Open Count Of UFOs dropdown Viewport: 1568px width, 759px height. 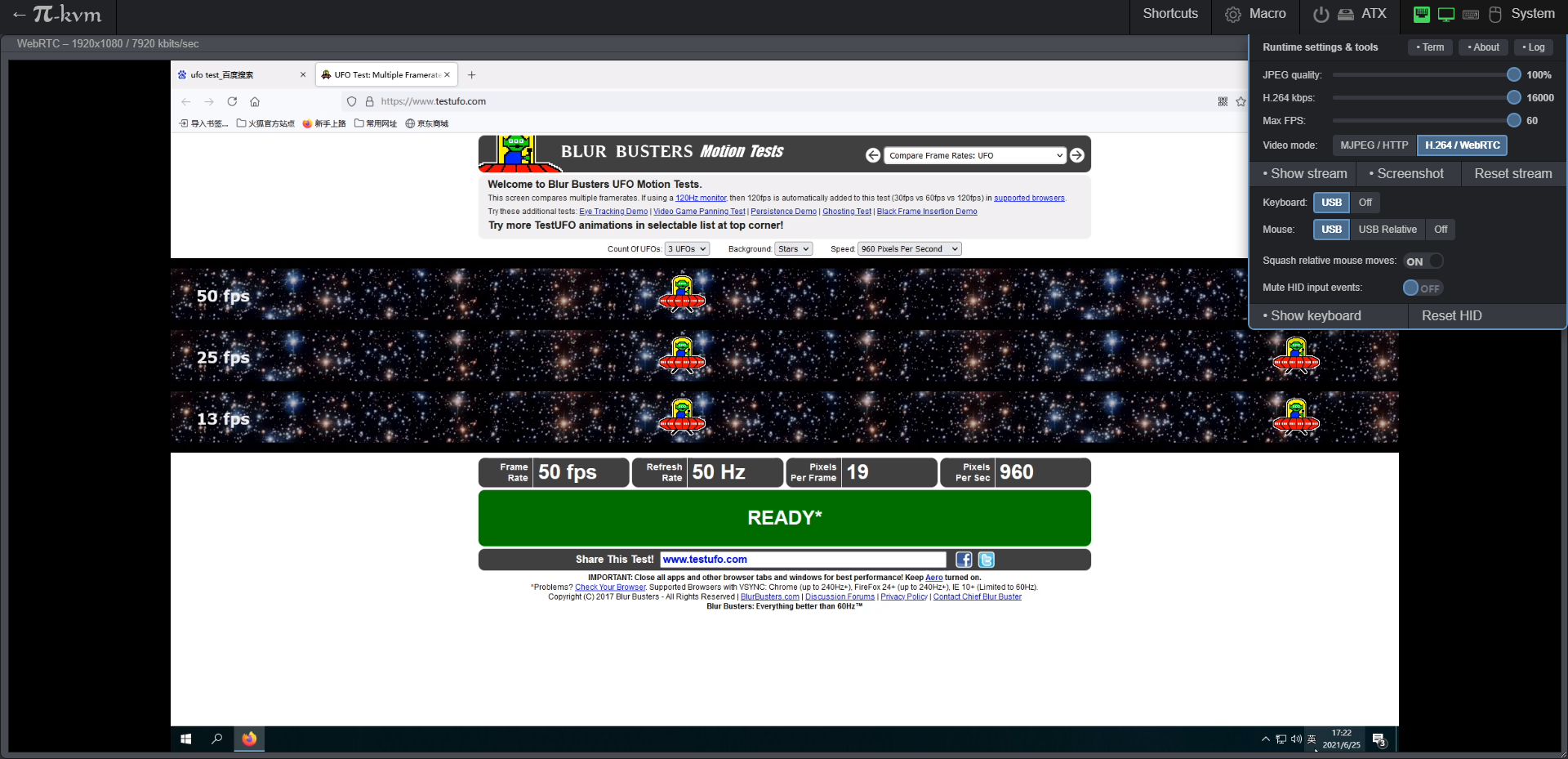687,249
